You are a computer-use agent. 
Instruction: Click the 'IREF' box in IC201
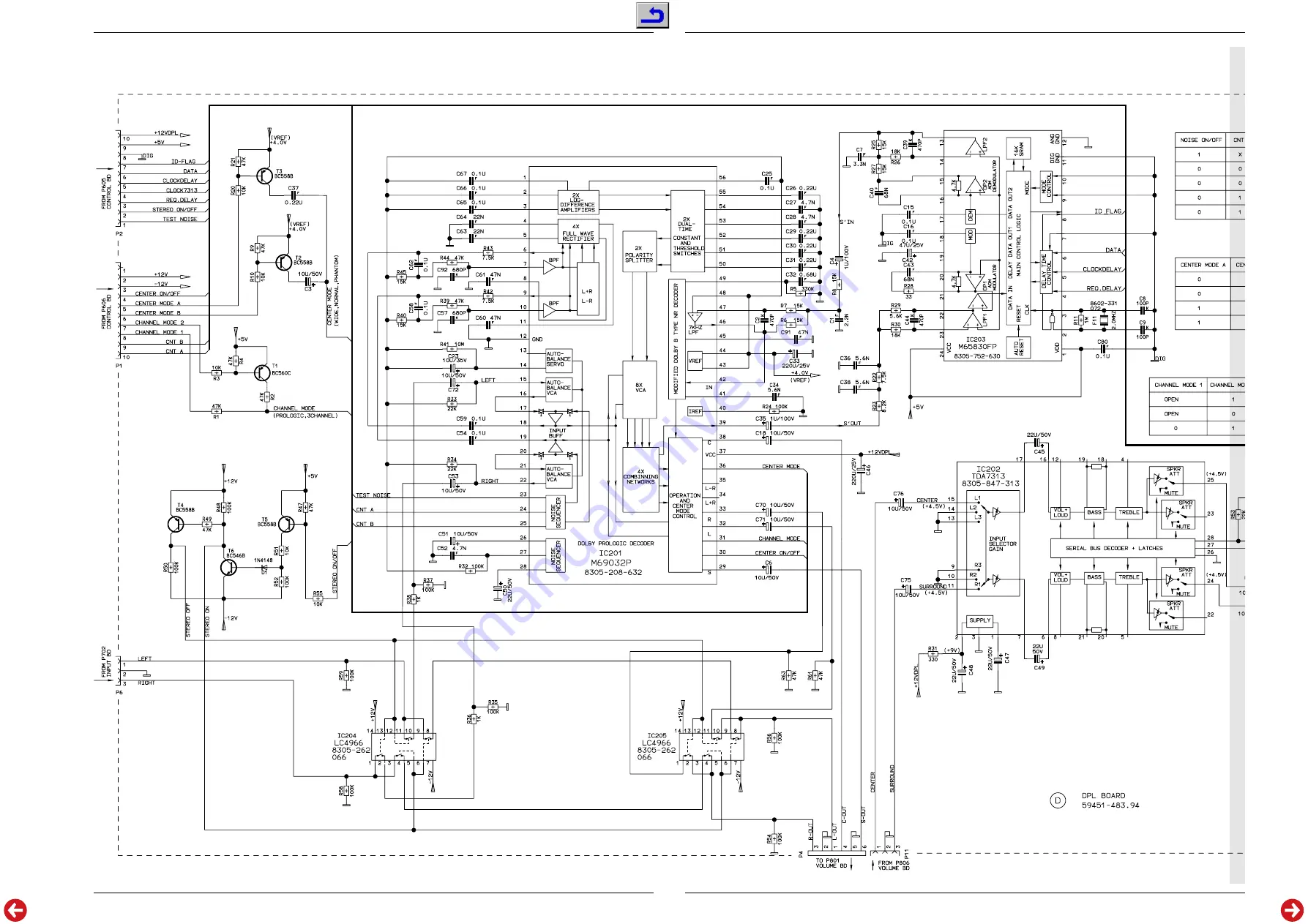[695, 412]
